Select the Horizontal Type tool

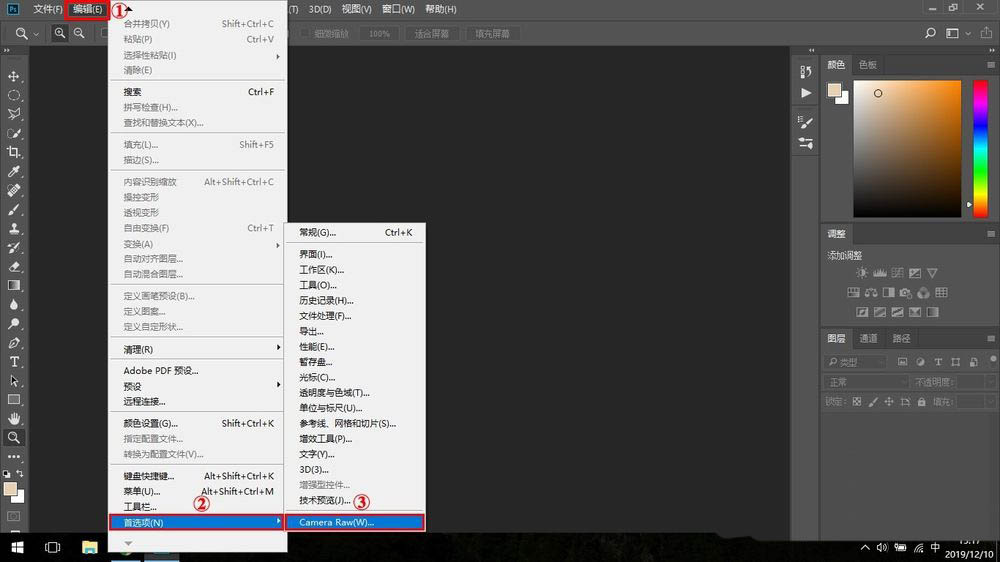pos(13,362)
